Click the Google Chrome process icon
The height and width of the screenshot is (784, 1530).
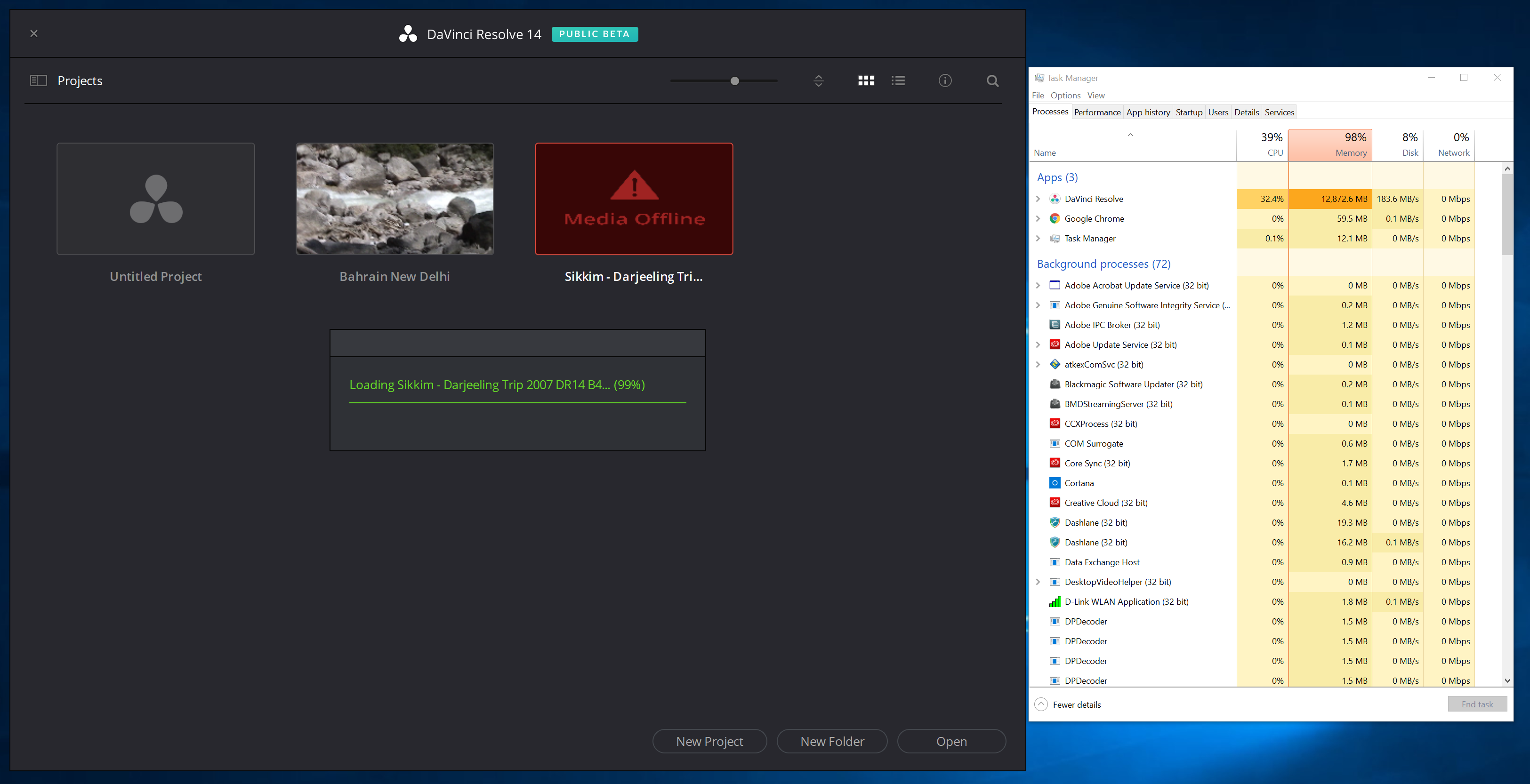(x=1054, y=218)
